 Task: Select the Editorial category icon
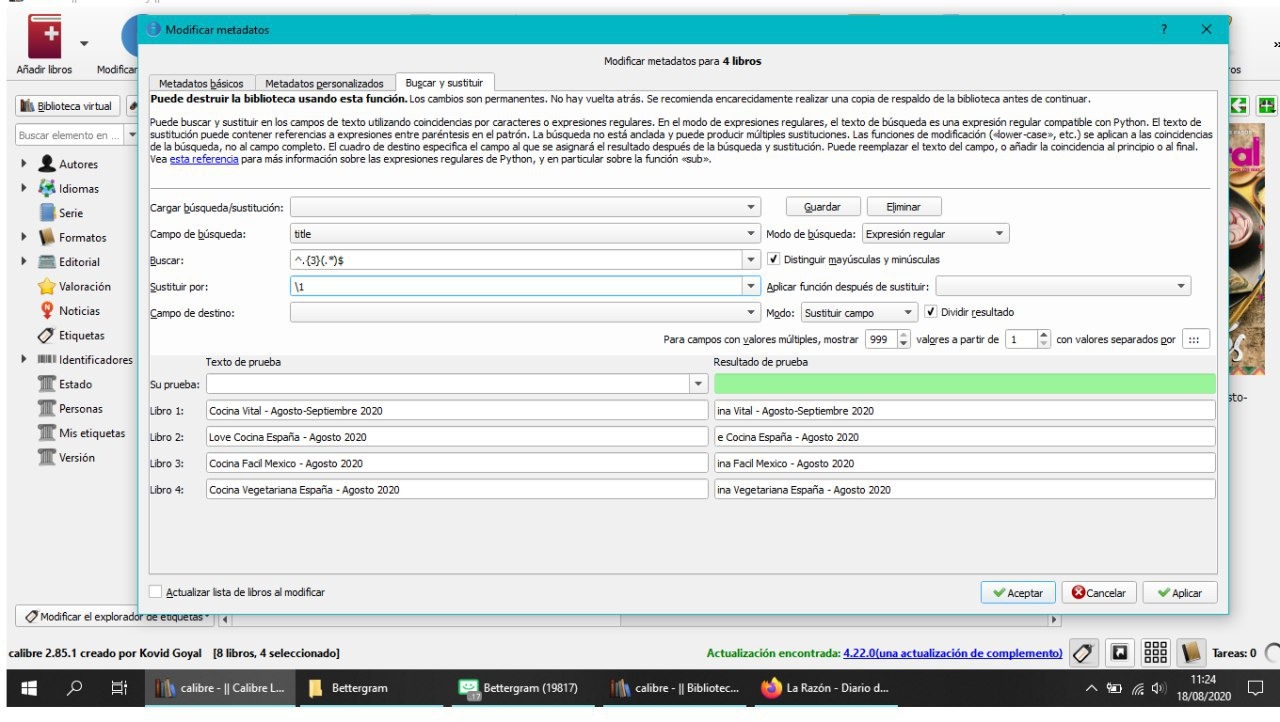(47, 262)
